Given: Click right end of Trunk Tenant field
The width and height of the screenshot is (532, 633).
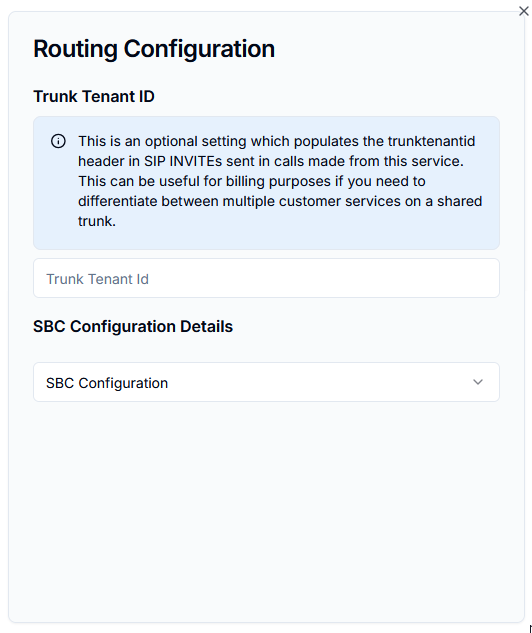Looking at the screenshot, I should [484, 278].
